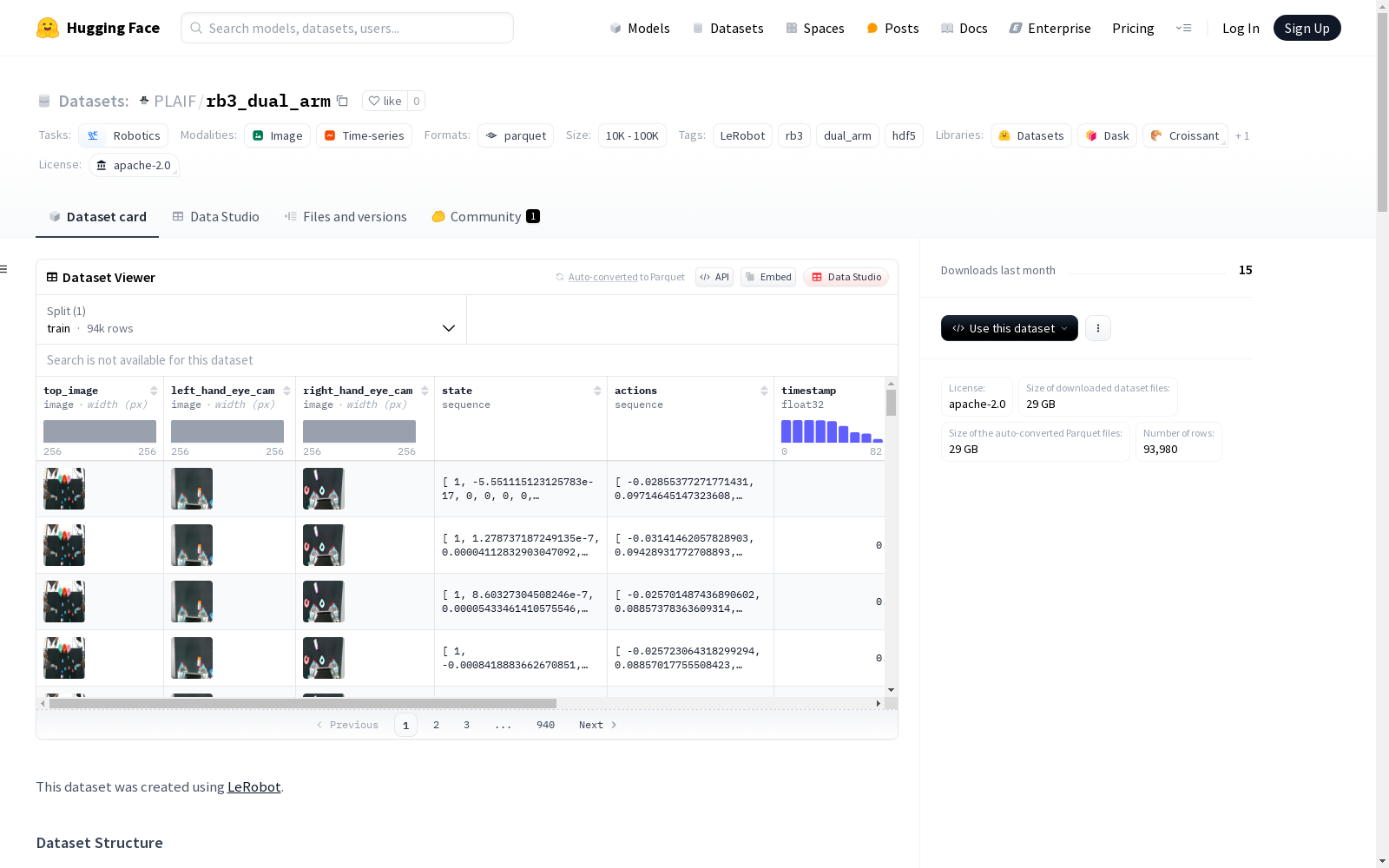
Task: Open the PLAIF organization page
Action: [x=174, y=101]
